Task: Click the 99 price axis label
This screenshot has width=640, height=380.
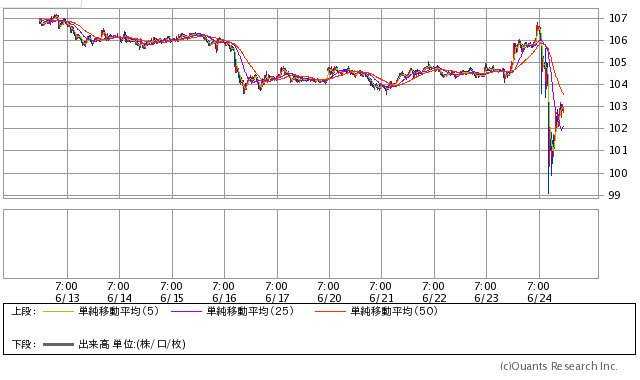Action: tap(614, 196)
